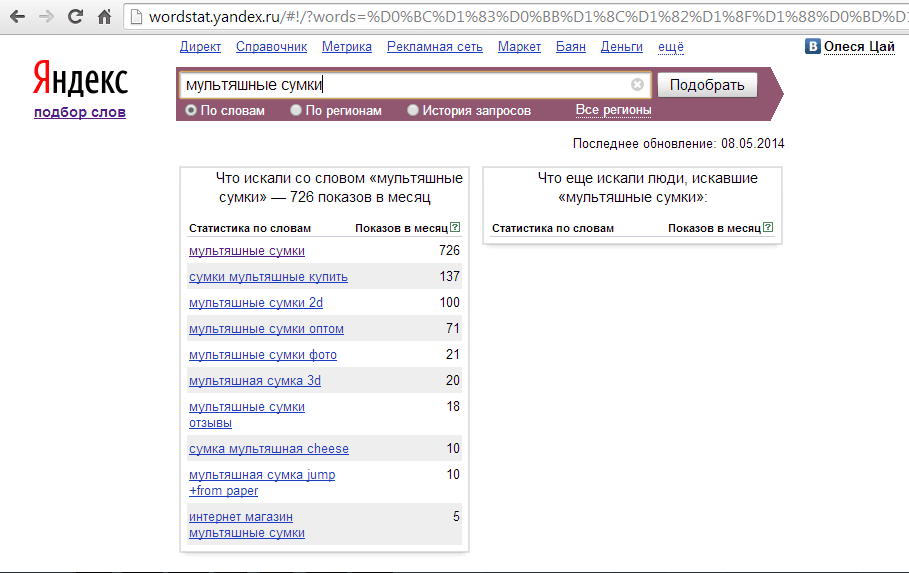Image resolution: width=909 pixels, height=573 pixels.
Task: Open the Маркет service link
Action: [x=519, y=47]
